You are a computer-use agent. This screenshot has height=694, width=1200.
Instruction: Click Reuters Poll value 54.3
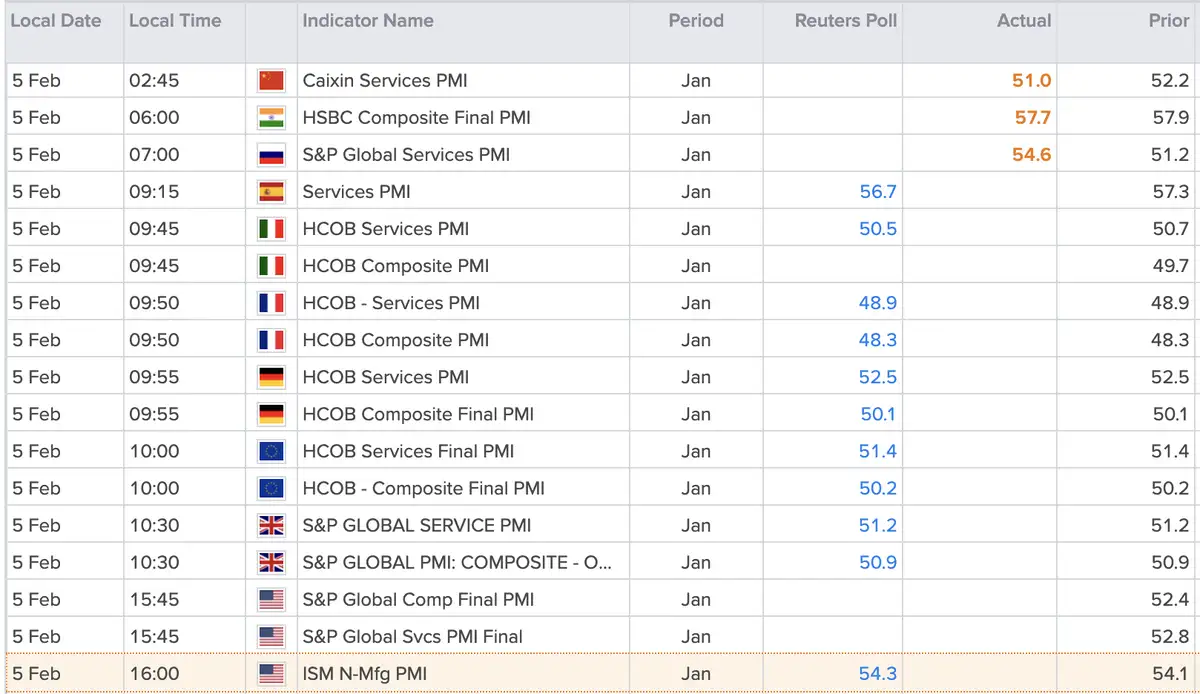(x=878, y=673)
